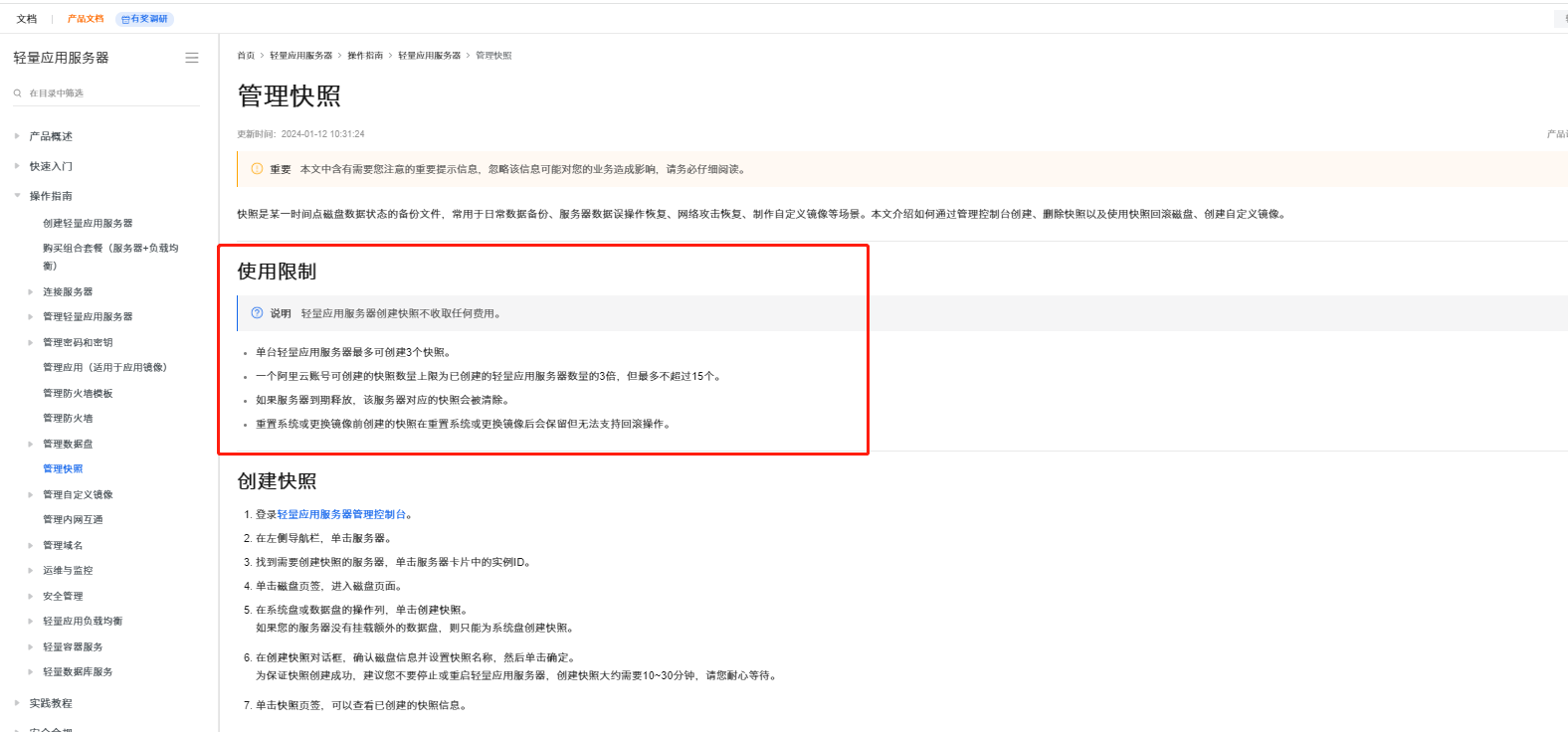
Task: Click bullet 如果服务器到期释放 text
Action: click(383, 400)
